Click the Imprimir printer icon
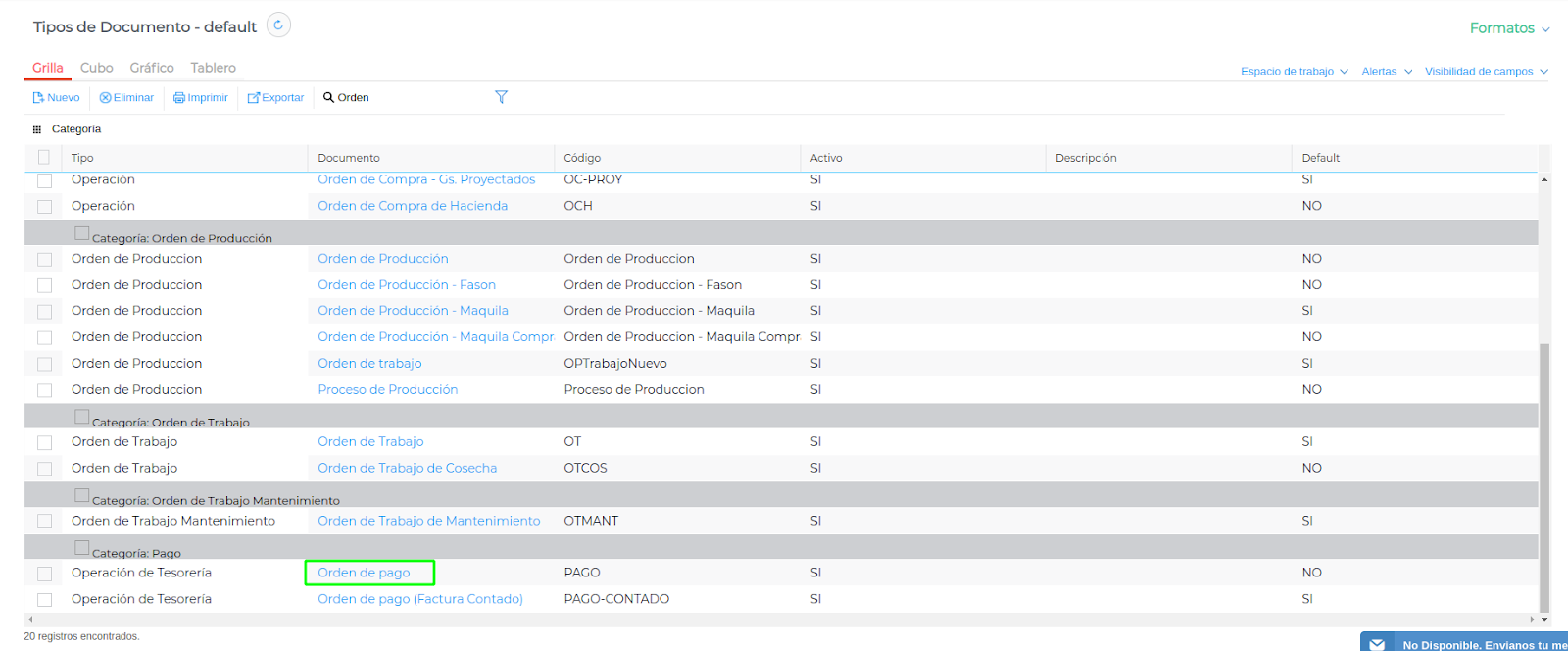This screenshot has width=1568, height=651. click(179, 98)
